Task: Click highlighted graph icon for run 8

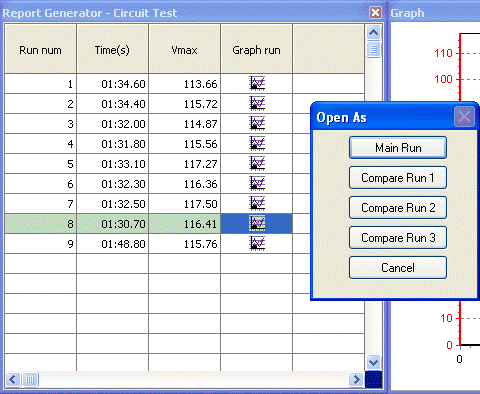Action: pos(257,224)
